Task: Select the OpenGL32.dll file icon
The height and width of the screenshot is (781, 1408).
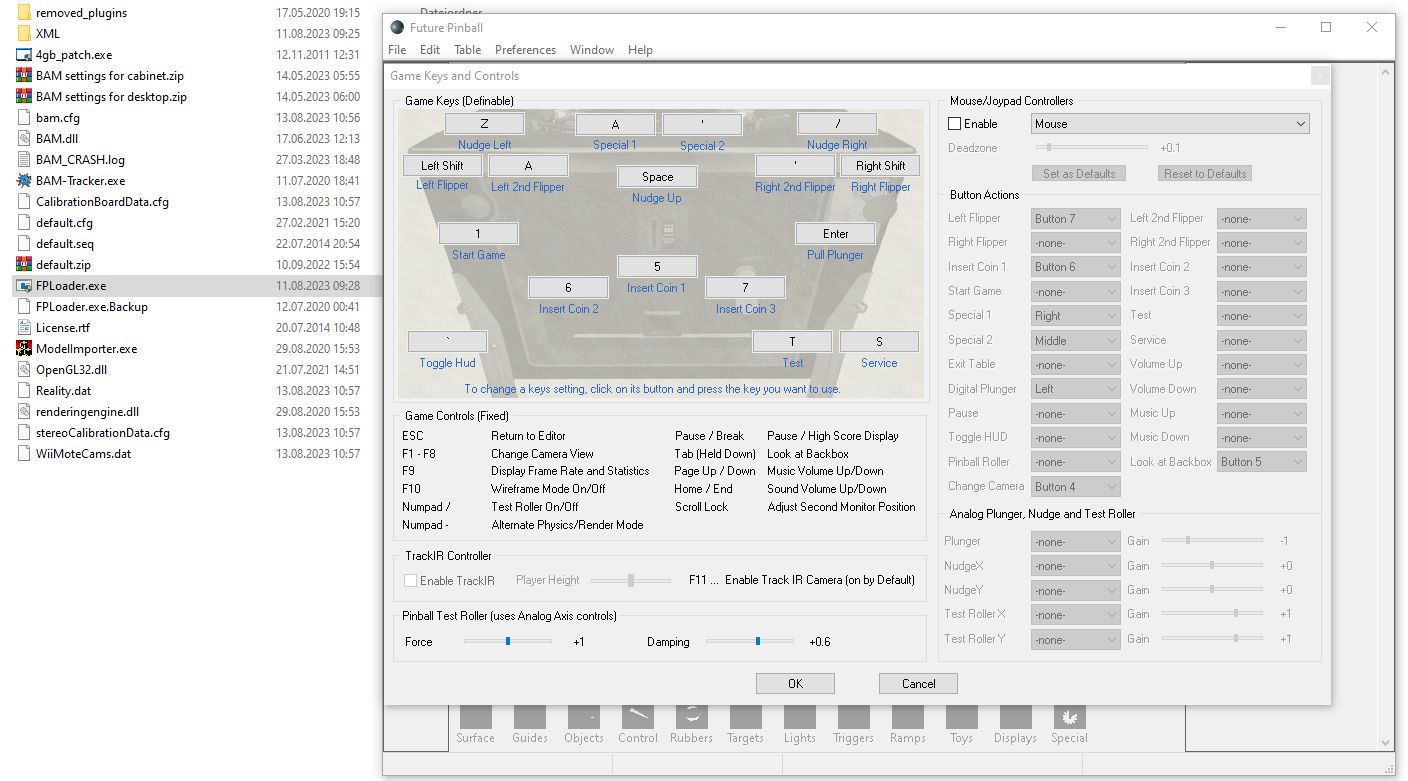Action: point(25,370)
